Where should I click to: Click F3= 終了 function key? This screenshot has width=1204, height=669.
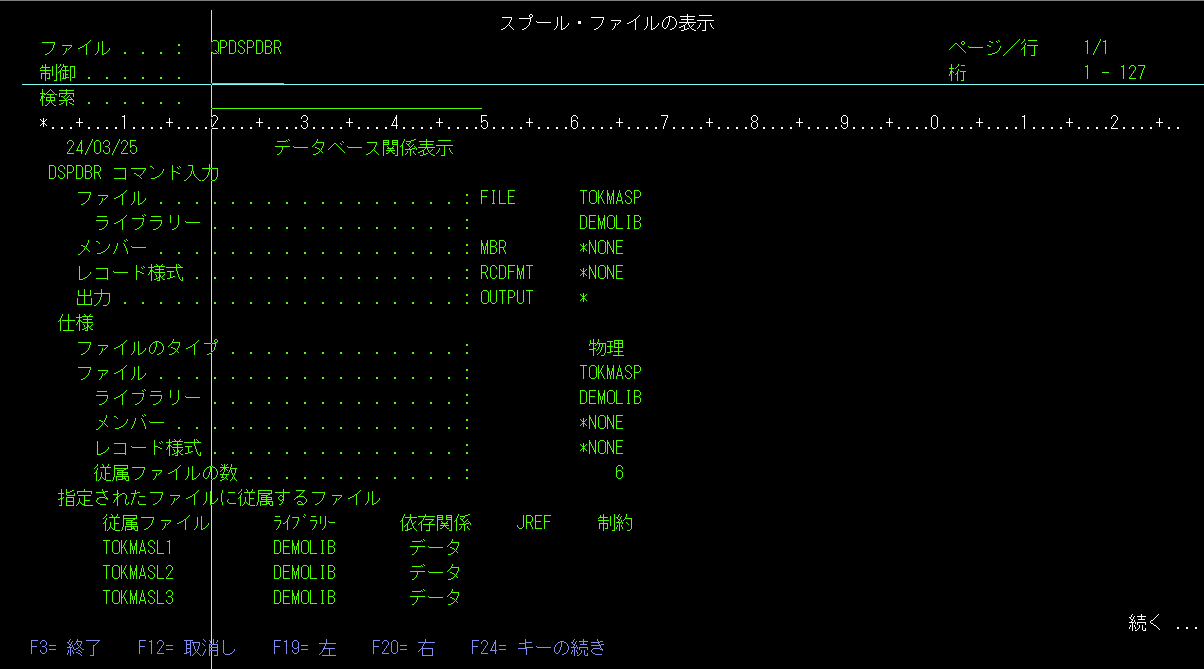pyautogui.click(x=66, y=648)
